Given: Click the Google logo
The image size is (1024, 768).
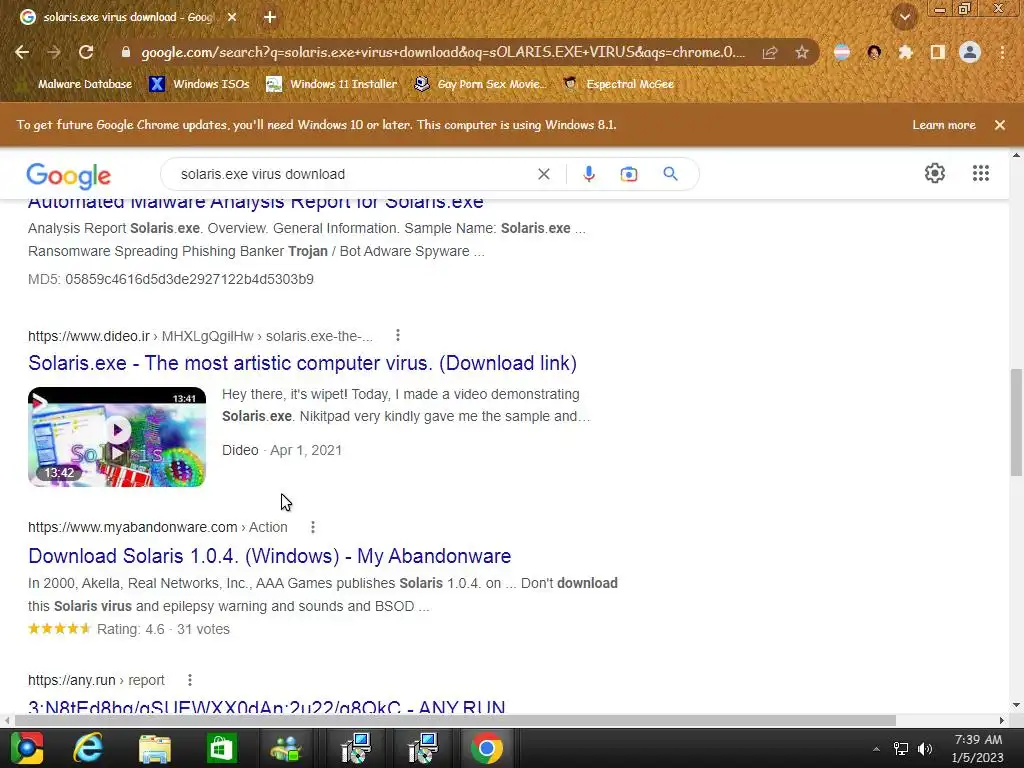Looking at the screenshot, I should click(x=69, y=175).
